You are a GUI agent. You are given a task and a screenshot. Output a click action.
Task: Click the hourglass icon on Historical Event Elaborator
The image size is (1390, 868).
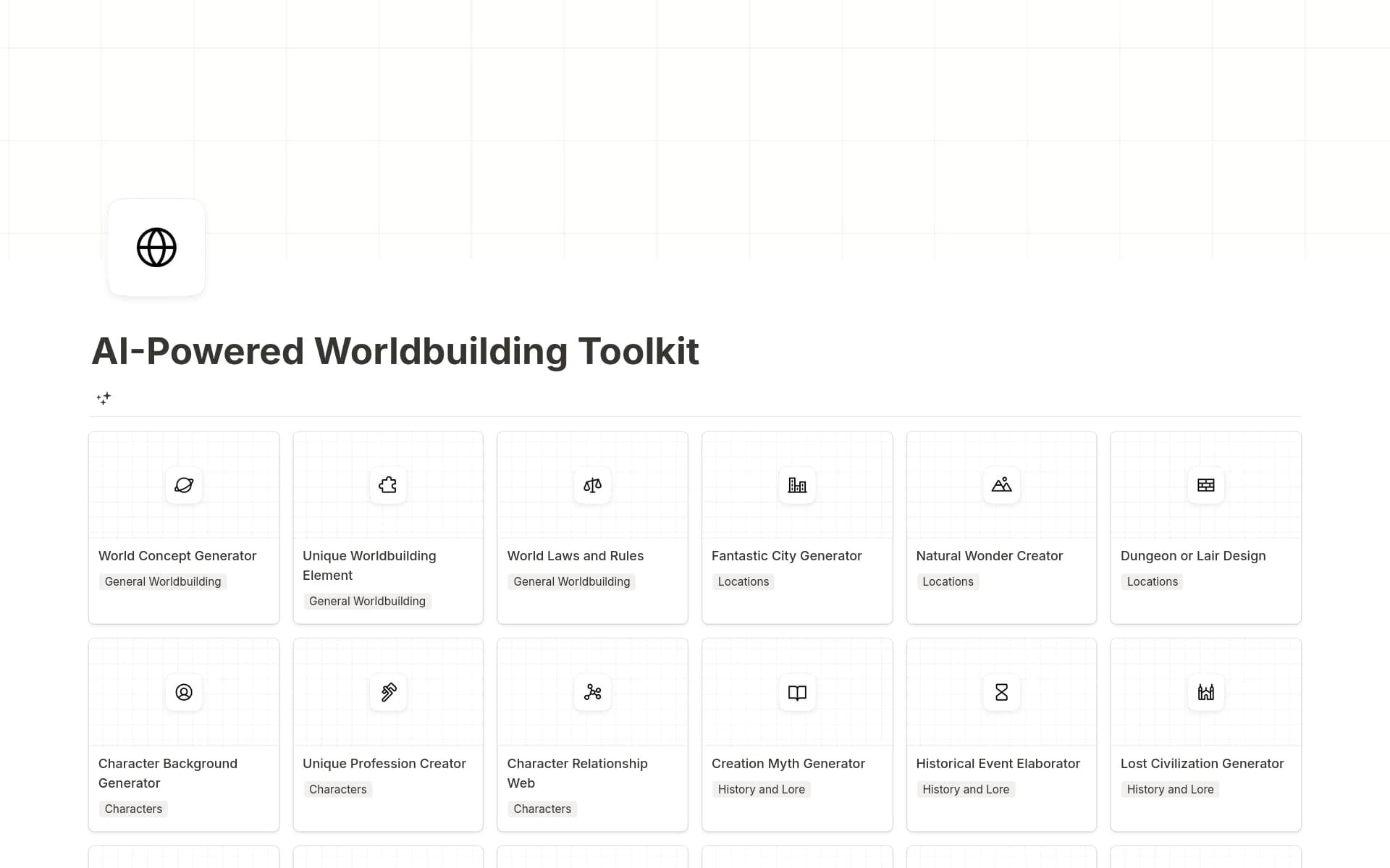coord(1001,692)
